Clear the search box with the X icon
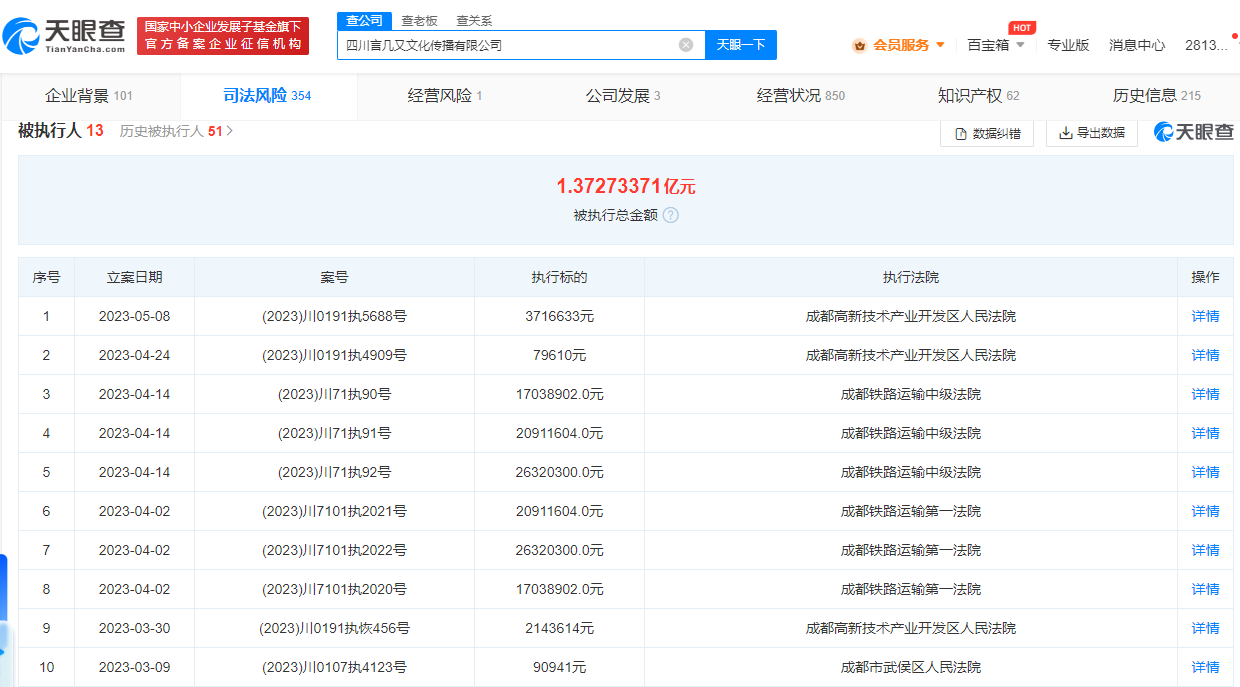 point(686,45)
